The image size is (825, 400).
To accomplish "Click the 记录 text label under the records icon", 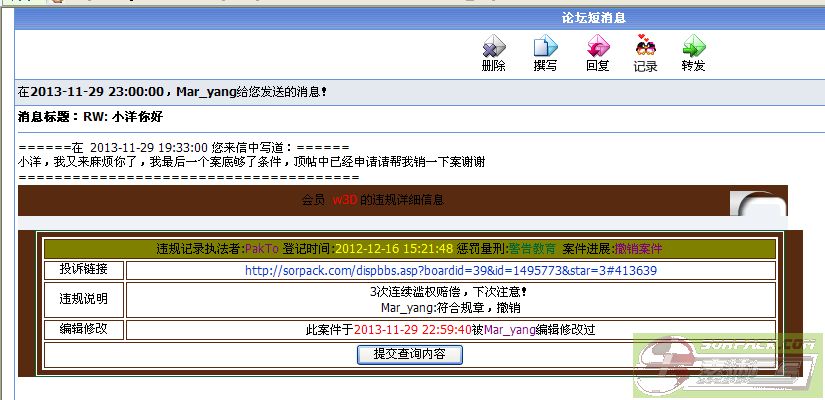I will [x=645, y=66].
